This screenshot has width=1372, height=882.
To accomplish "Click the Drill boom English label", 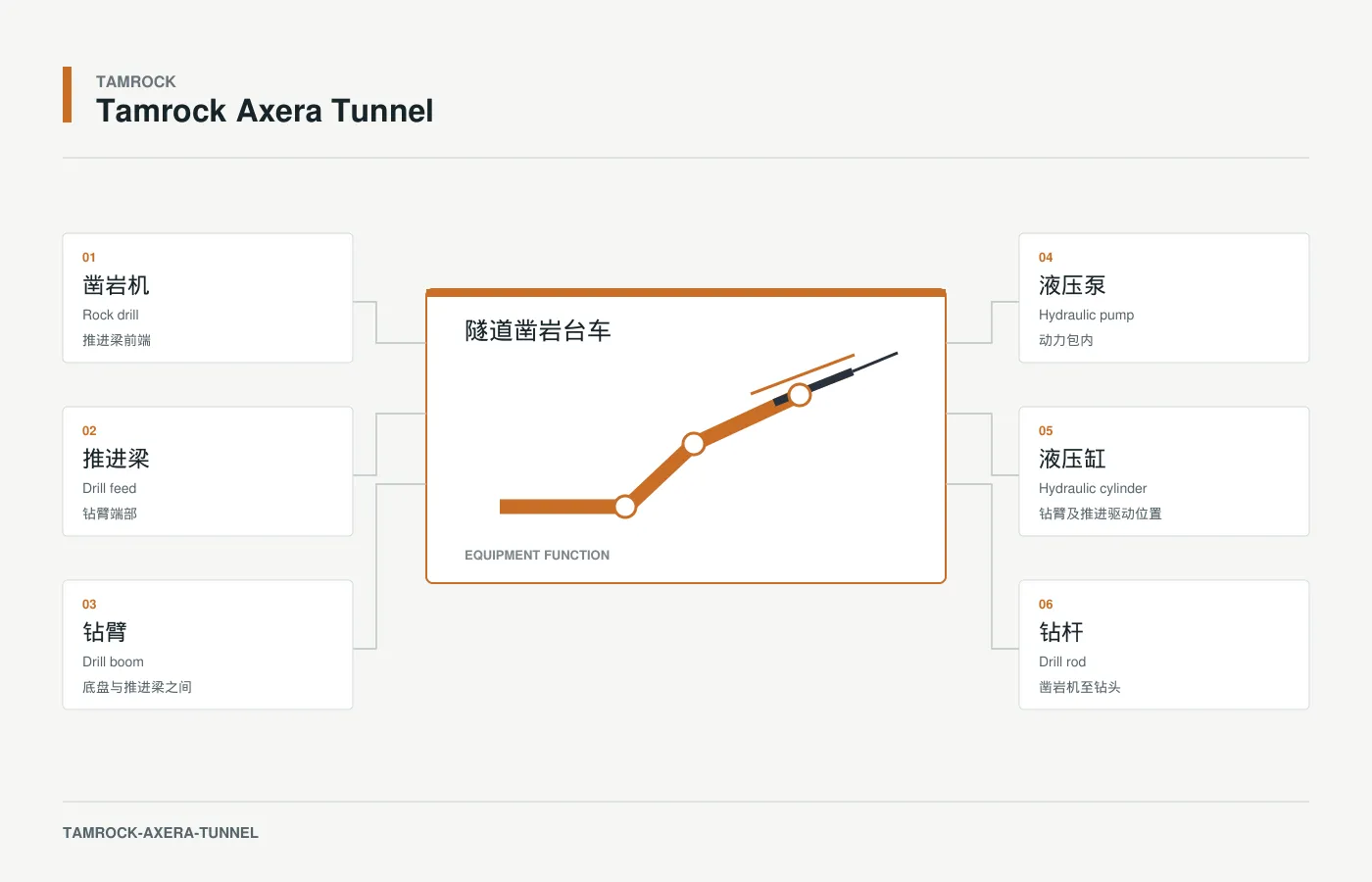I will [113, 661].
